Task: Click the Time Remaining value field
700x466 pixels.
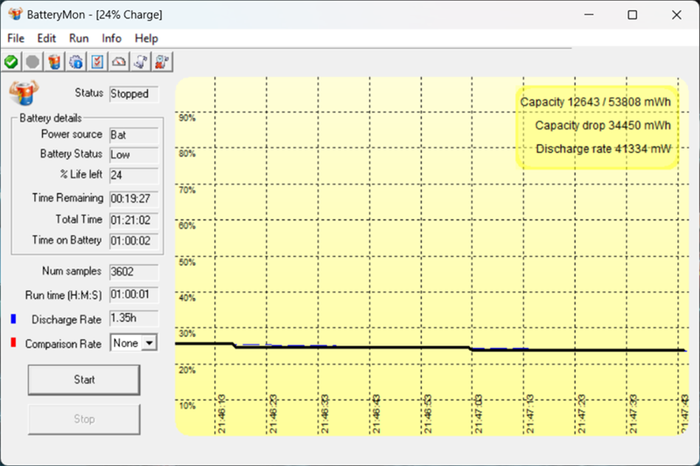Action: pos(132,198)
